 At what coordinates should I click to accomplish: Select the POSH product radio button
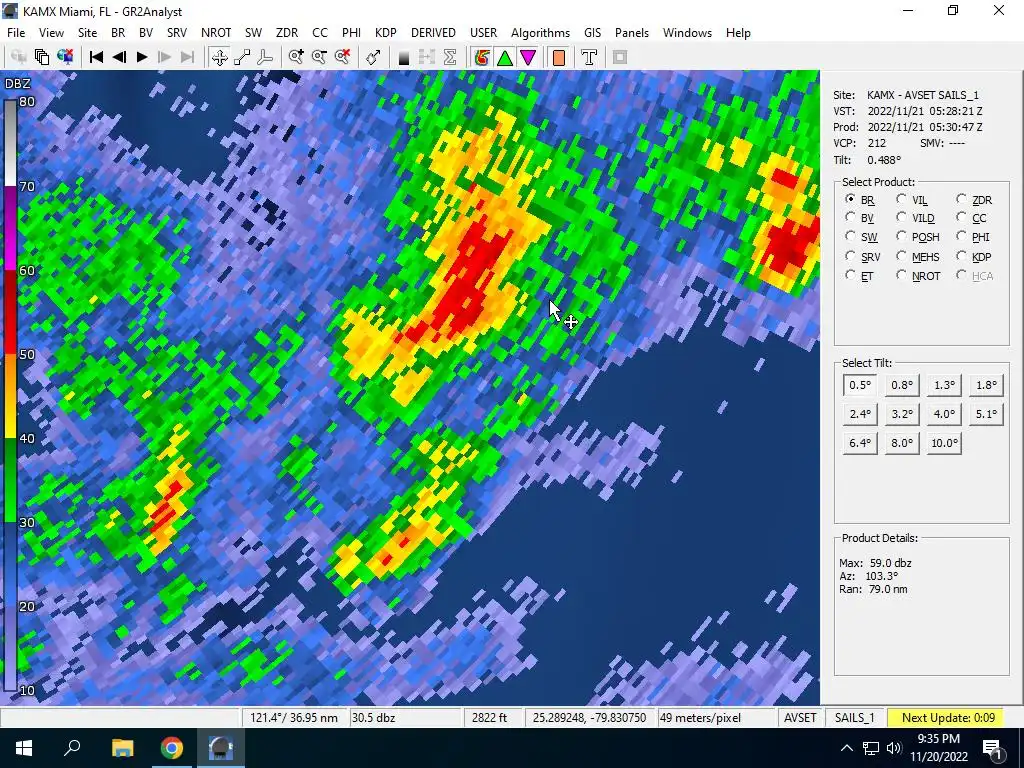point(901,236)
